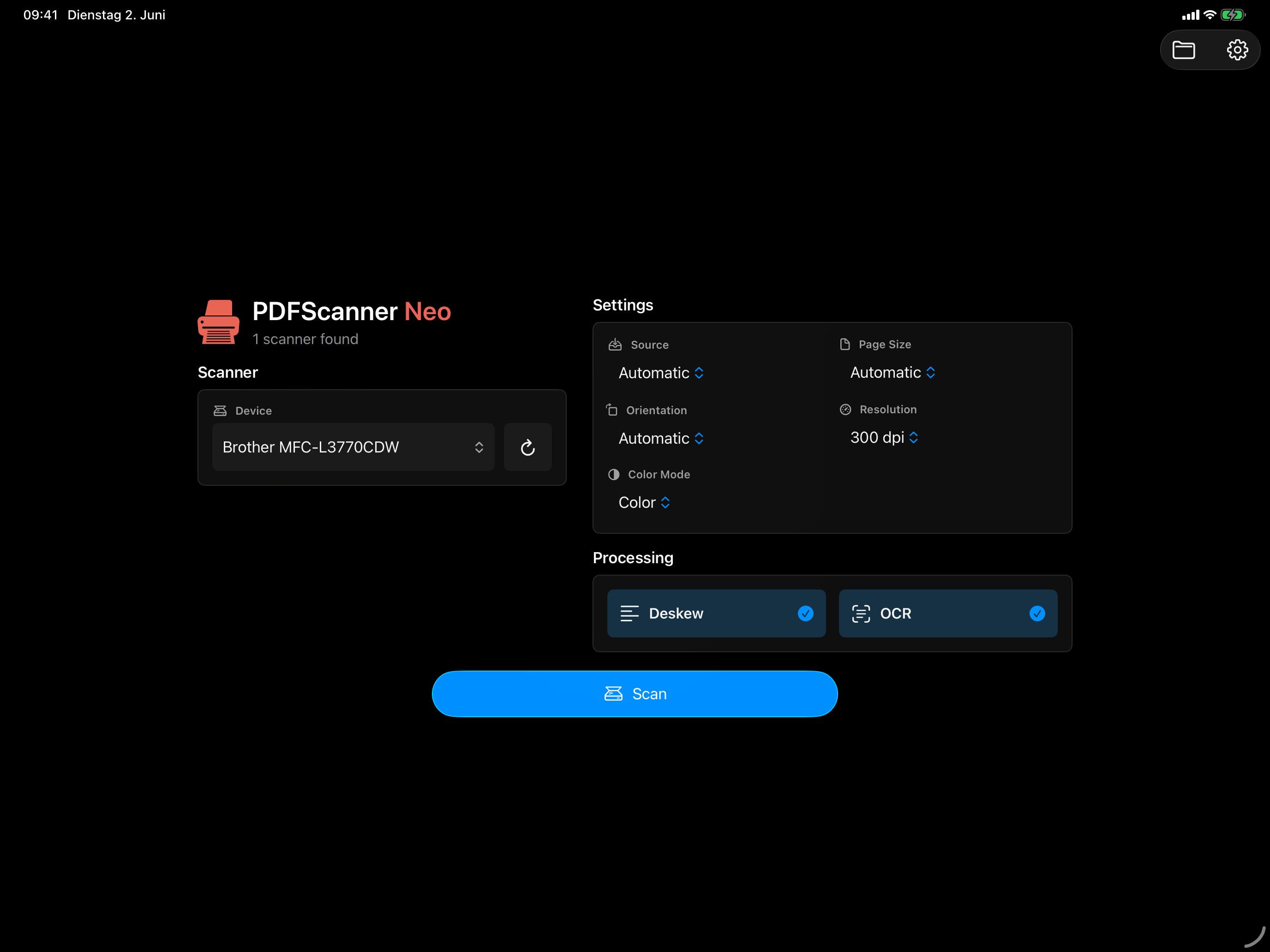Click the scanner icon beside Device label
Viewport: 1270px width, 952px height.
click(220, 411)
